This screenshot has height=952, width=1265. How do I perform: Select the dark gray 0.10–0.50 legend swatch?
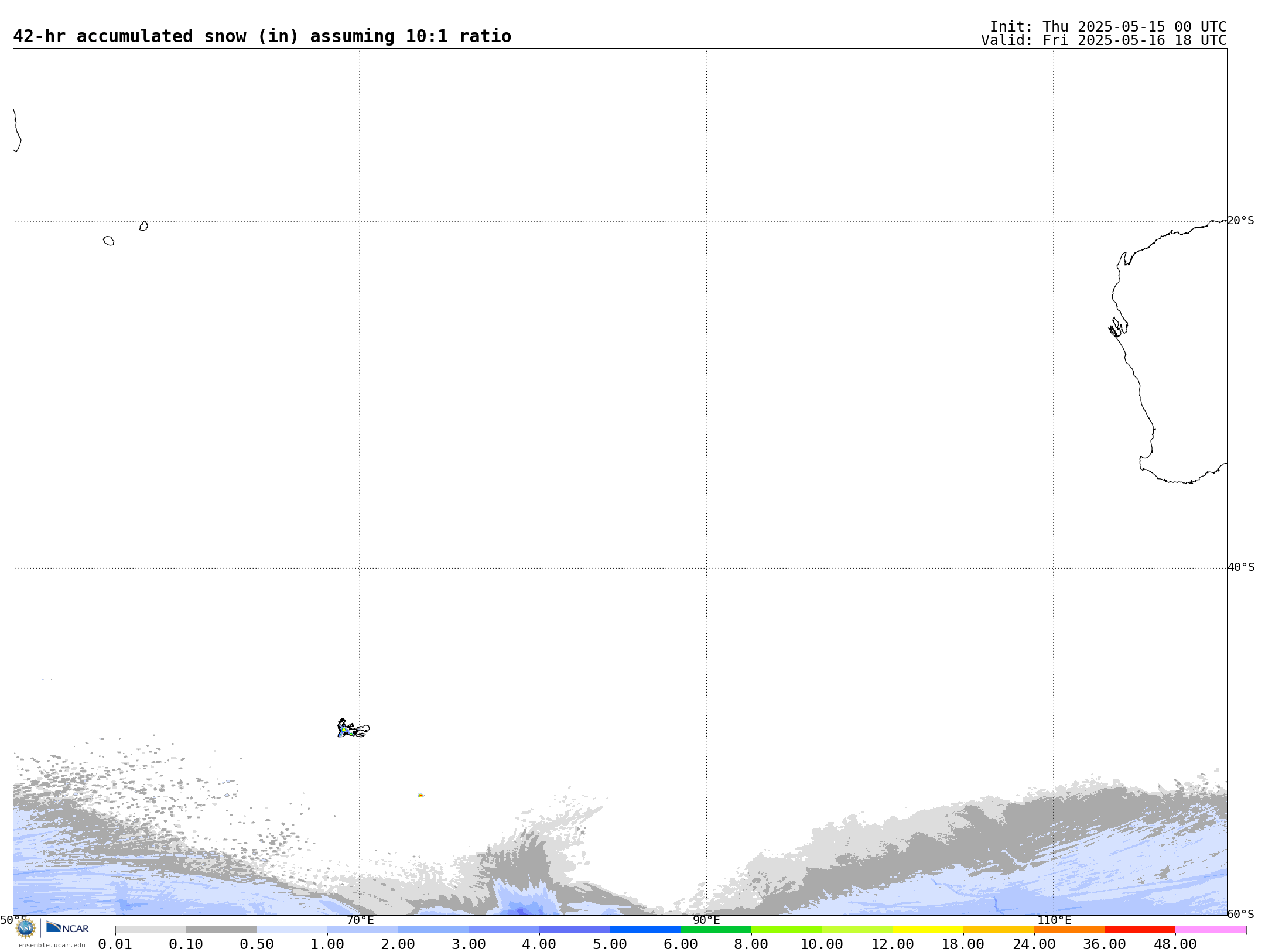pyautogui.click(x=221, y=930)
